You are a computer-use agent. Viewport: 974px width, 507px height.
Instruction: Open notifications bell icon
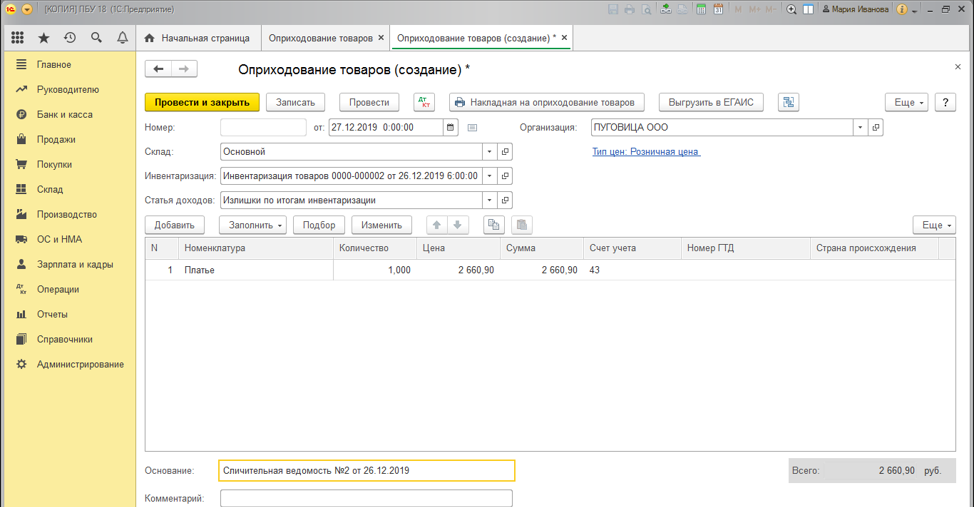(x=122, y=38)
